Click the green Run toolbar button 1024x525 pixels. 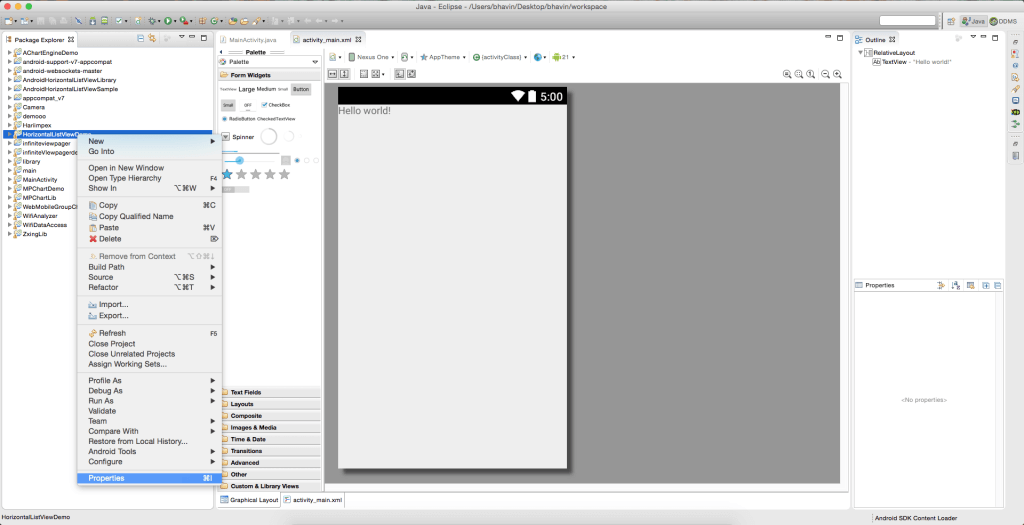pos(167,21)
